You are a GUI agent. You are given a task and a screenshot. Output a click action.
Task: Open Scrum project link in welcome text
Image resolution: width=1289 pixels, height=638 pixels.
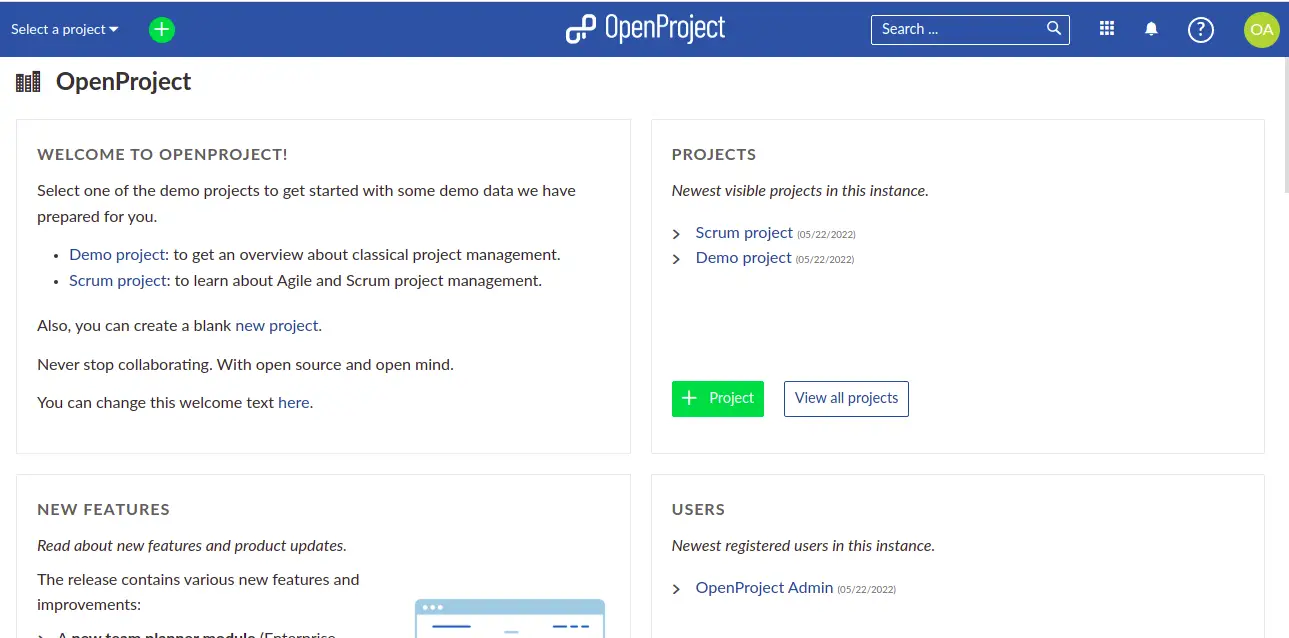pyautogui.click(x=117, y=281)
